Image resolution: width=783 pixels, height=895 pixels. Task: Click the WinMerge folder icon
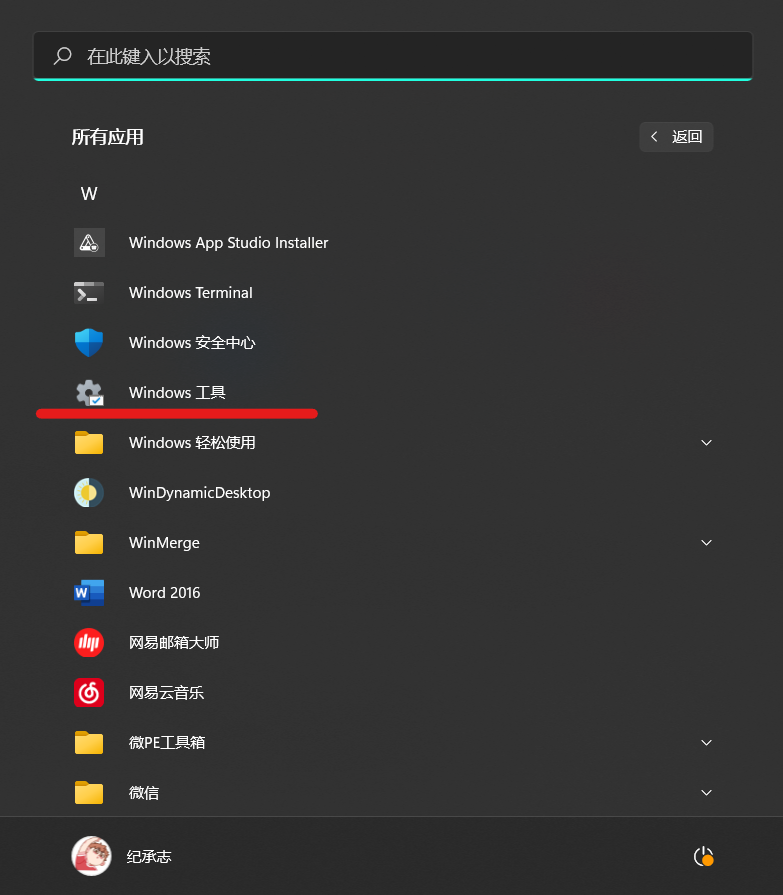(x=89, y=543)
